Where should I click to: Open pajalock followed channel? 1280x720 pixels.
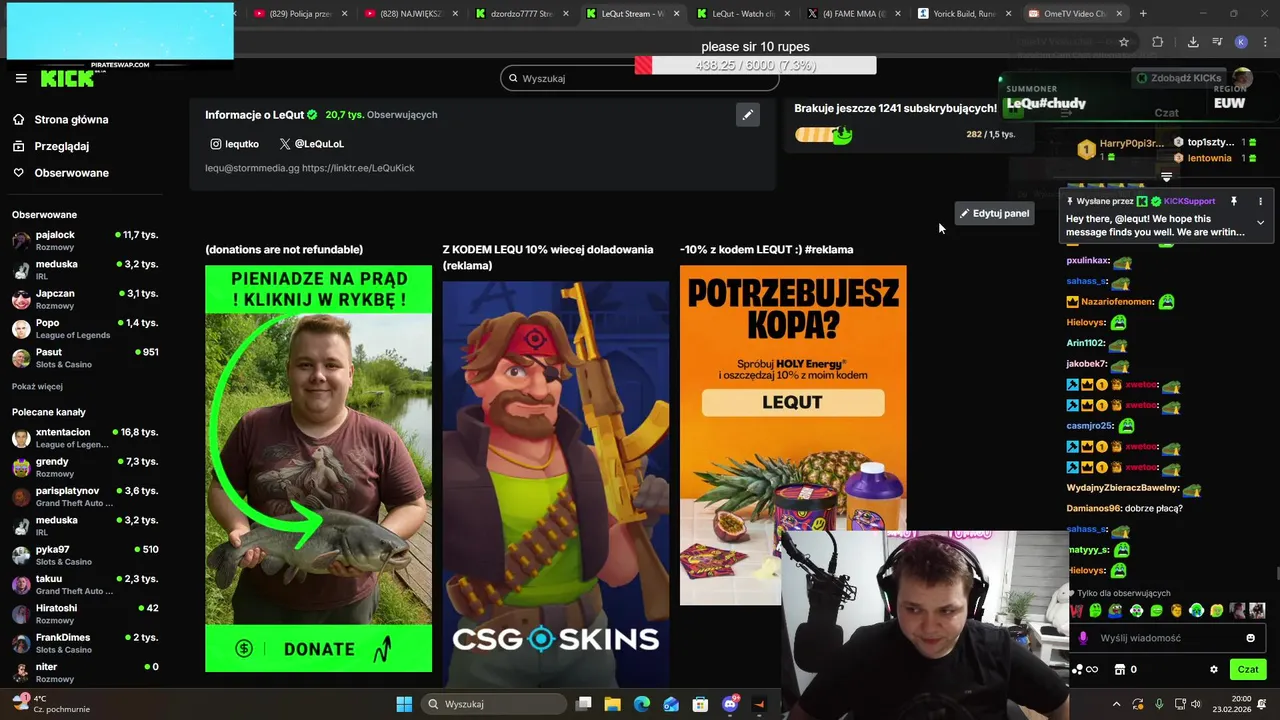85,240
